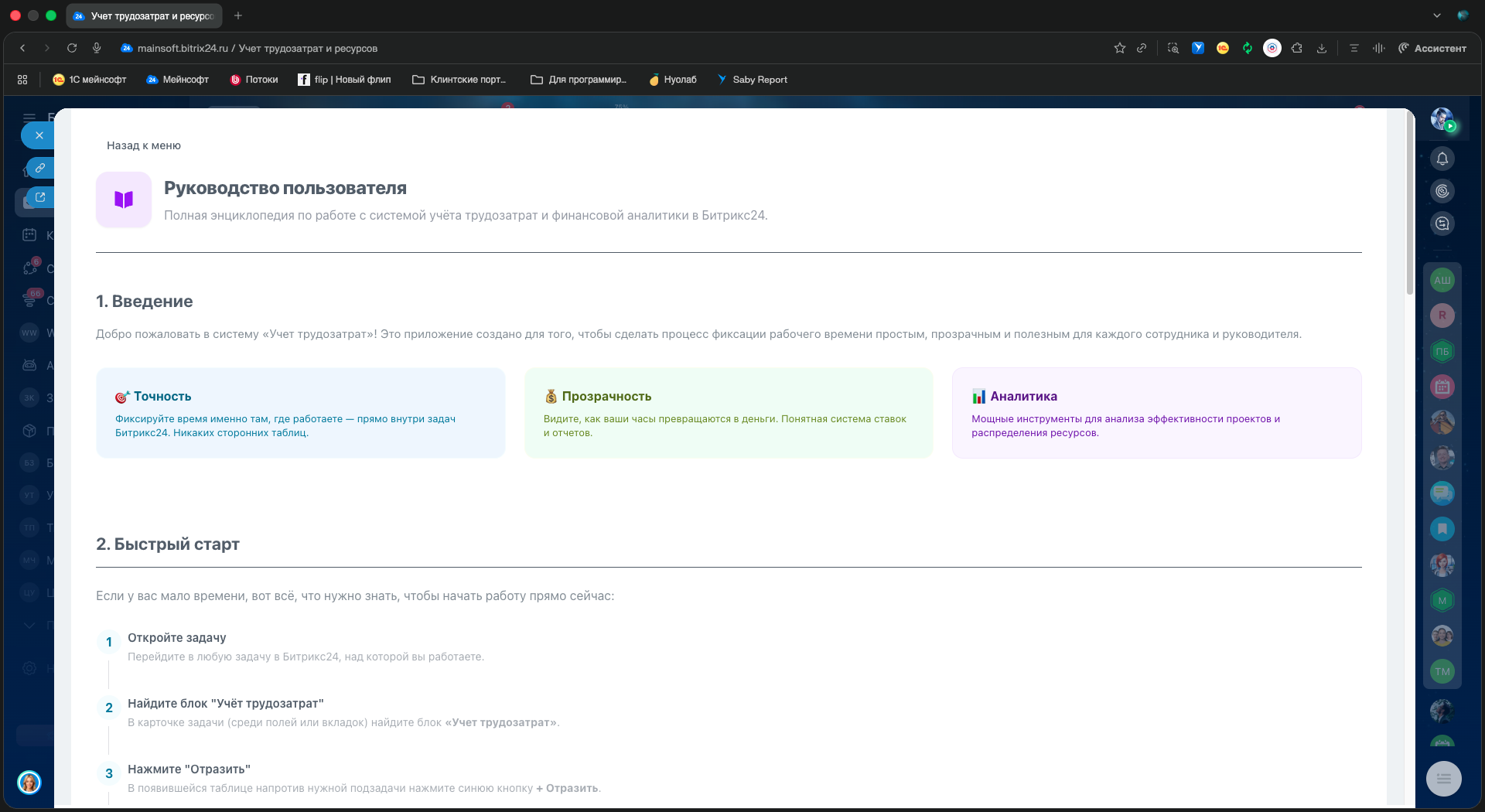Click the Bitrix24 notifications bell icon
Viewport: 1485px width, 812px height.
pos(1442,159)
